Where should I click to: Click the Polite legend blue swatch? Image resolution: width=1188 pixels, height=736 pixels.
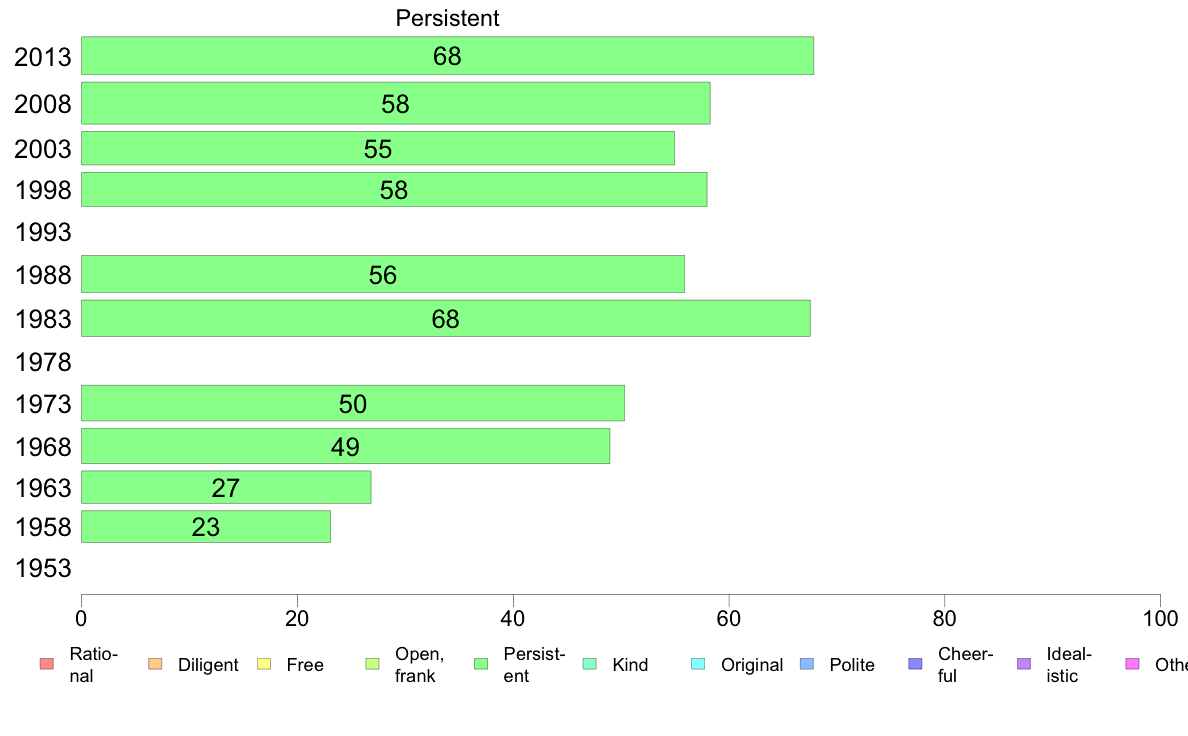coord(807,664)
